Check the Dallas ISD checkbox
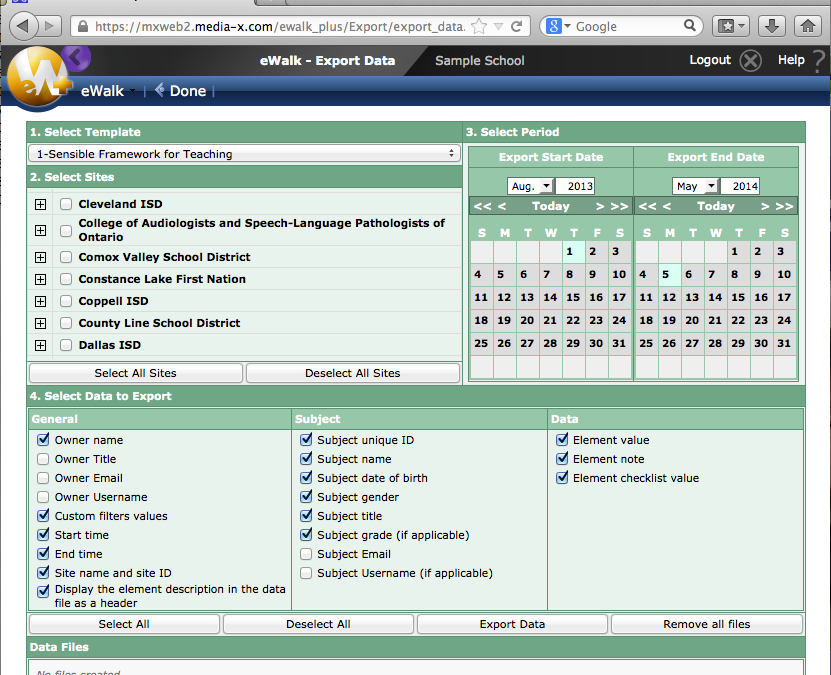The width and height of the screenshot is (831, 675). coord(66,345)
